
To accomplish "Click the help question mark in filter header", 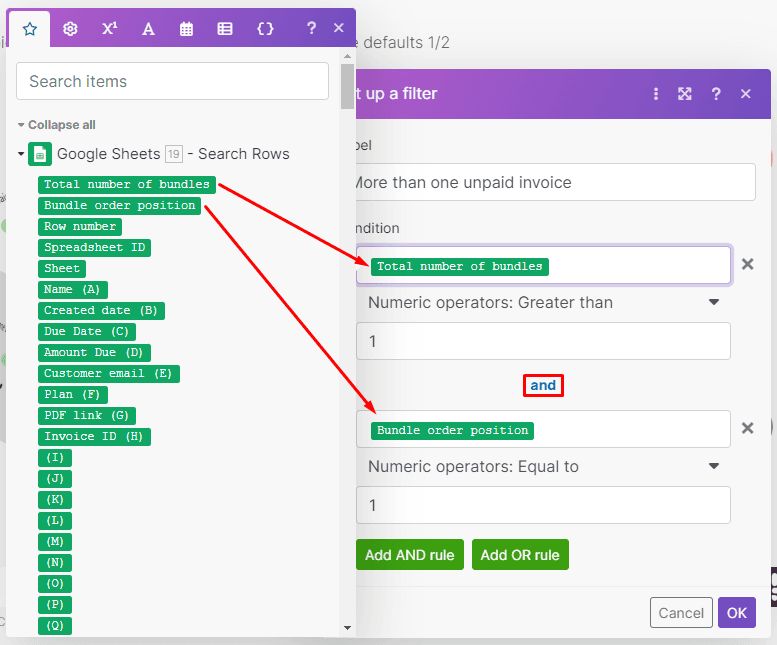I will click(716, 94).
